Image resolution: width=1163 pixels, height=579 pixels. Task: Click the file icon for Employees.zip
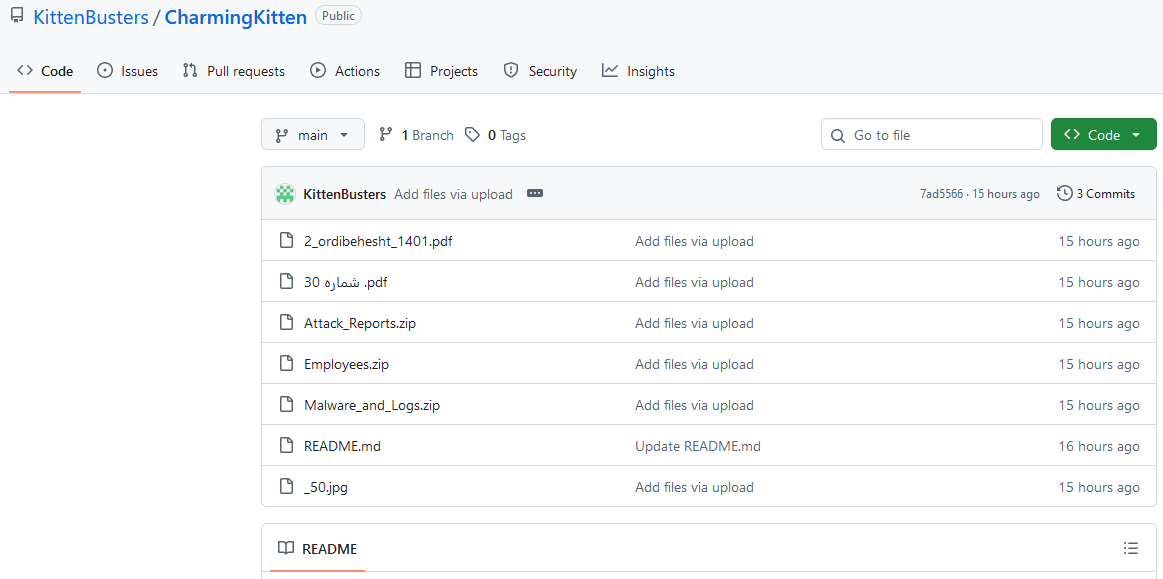coord(286,364)
